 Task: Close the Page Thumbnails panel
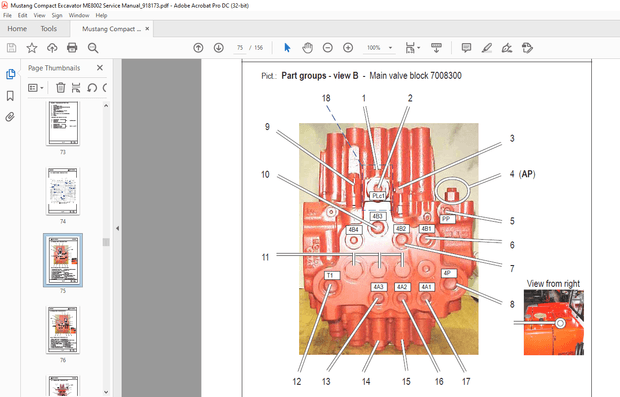[100, 68]
